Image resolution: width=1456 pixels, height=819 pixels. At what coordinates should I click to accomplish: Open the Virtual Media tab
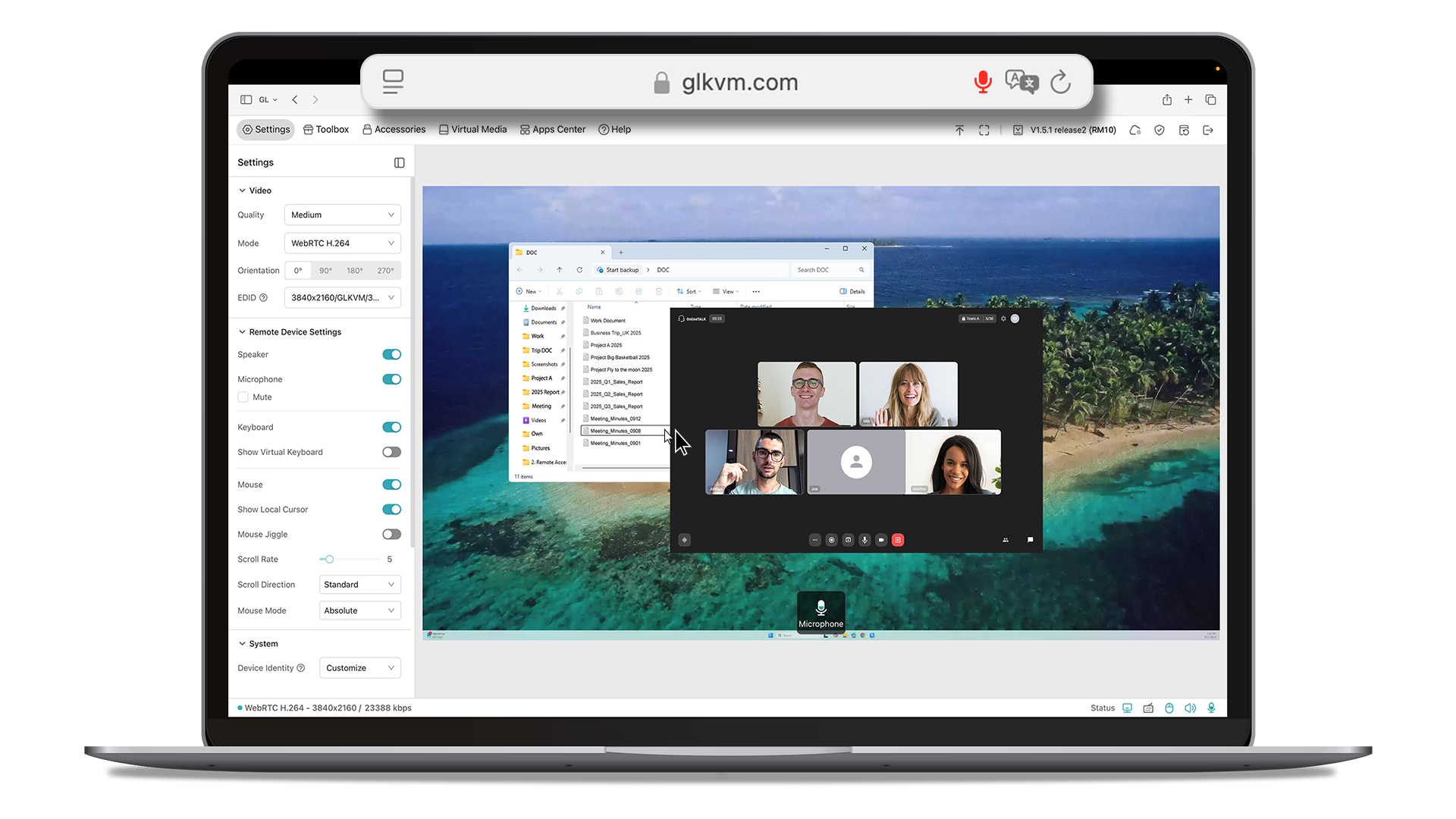click(472, 130)
